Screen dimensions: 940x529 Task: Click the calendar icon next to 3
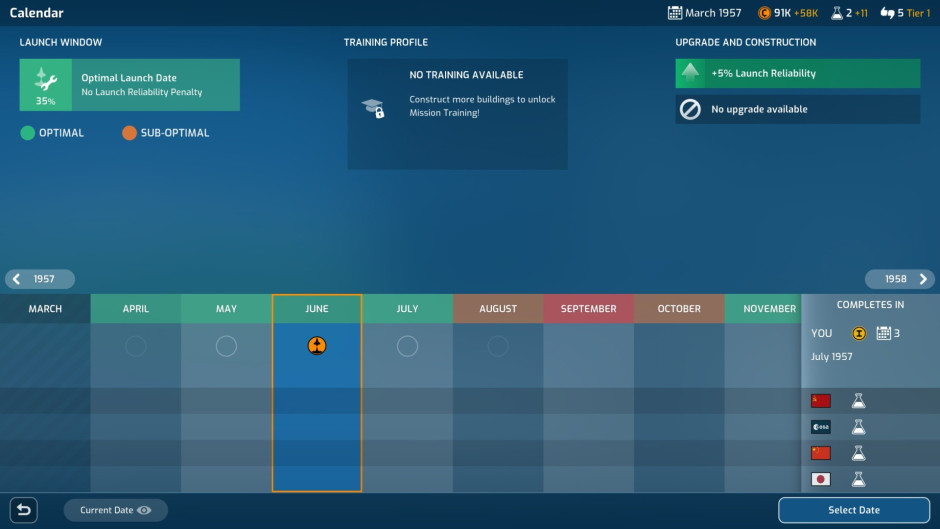(883, 333)
